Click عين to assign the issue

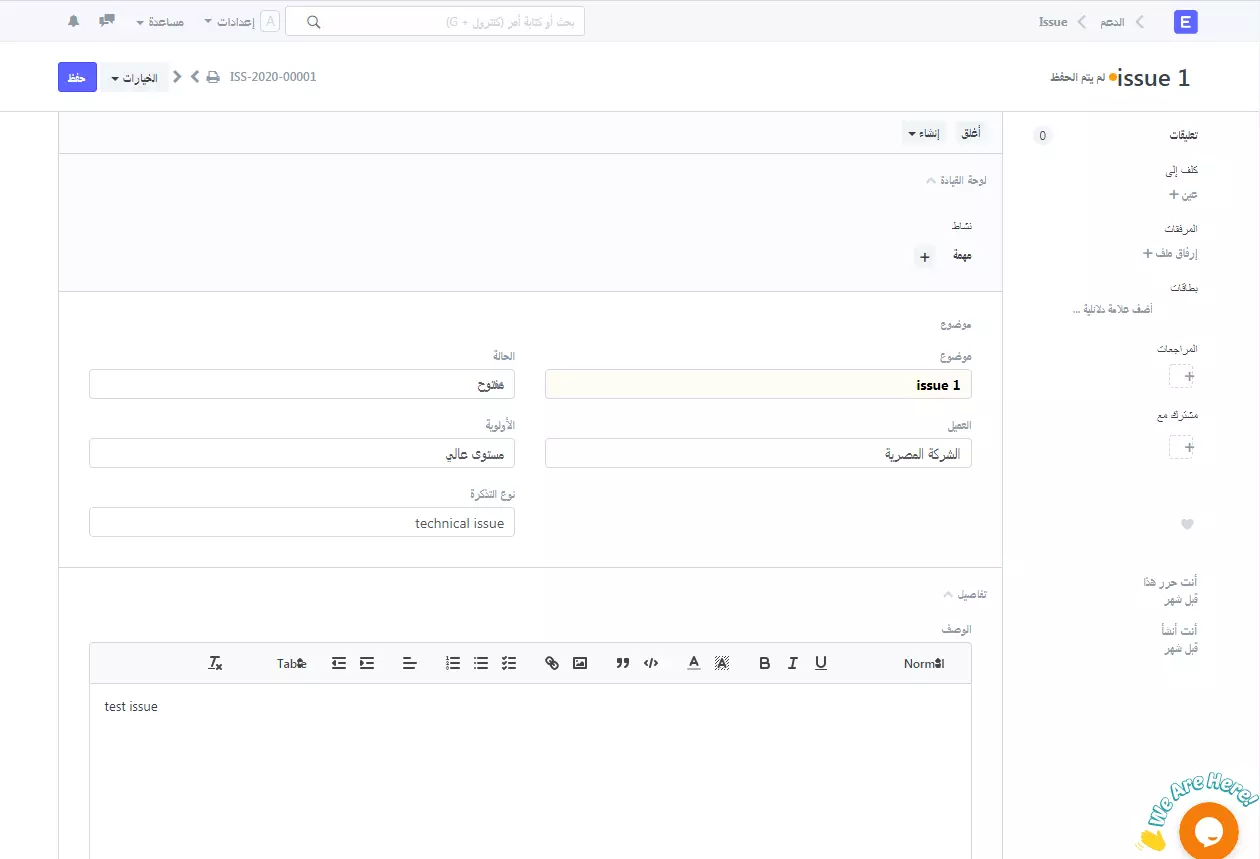click(1183, 195)
